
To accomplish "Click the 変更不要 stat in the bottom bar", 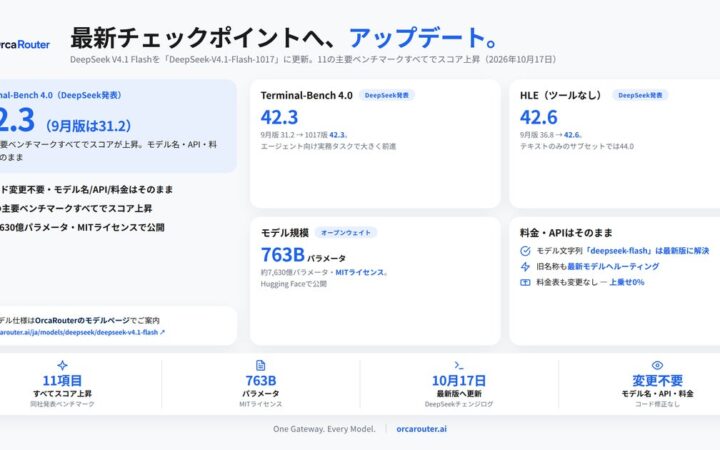I will pyautogui.click(x=657, y=381).
